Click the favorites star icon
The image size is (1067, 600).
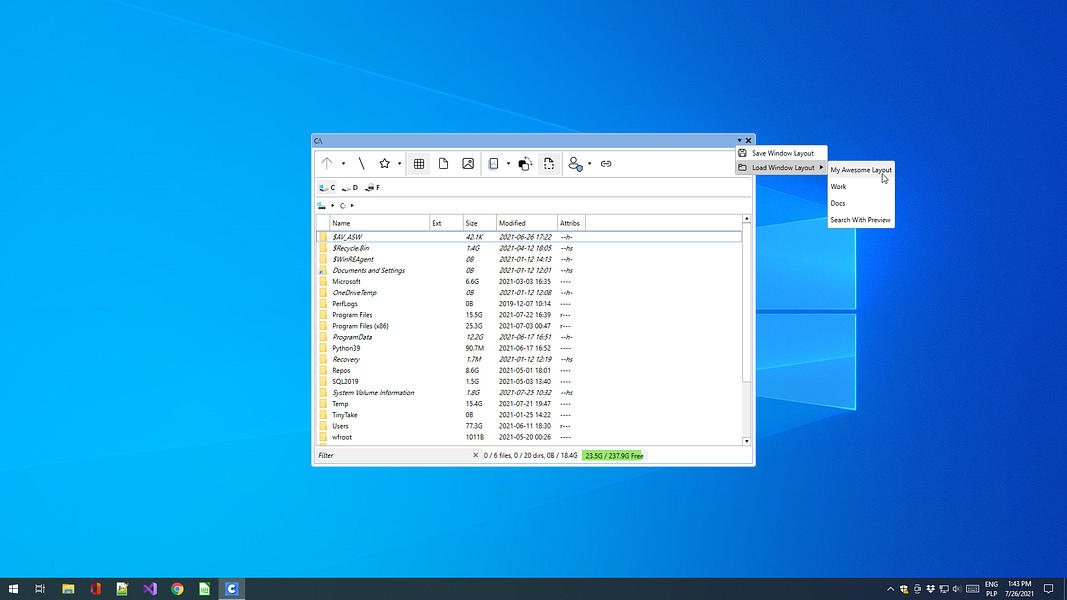pos(384,164)
